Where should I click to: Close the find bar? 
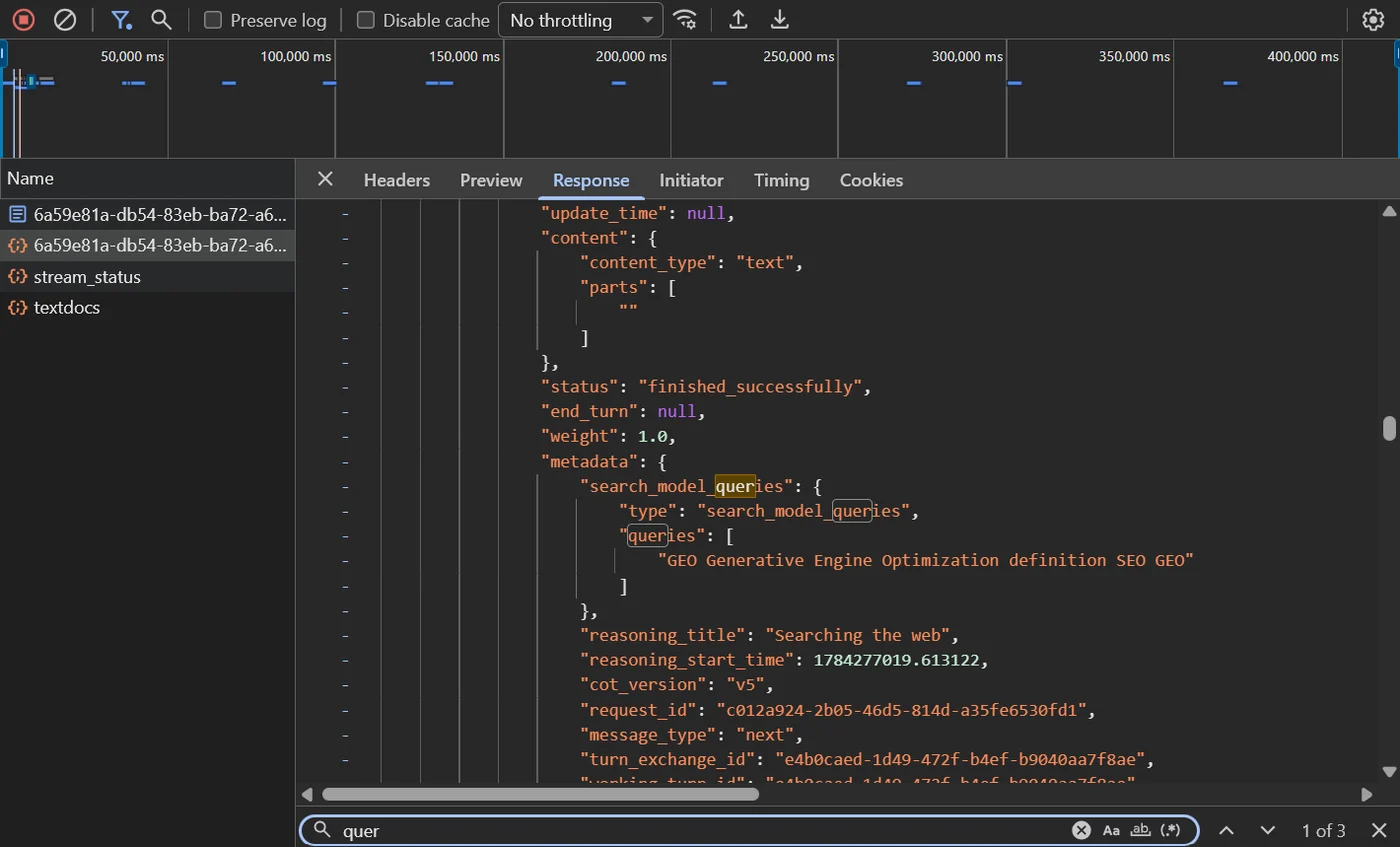point(1378,830)
